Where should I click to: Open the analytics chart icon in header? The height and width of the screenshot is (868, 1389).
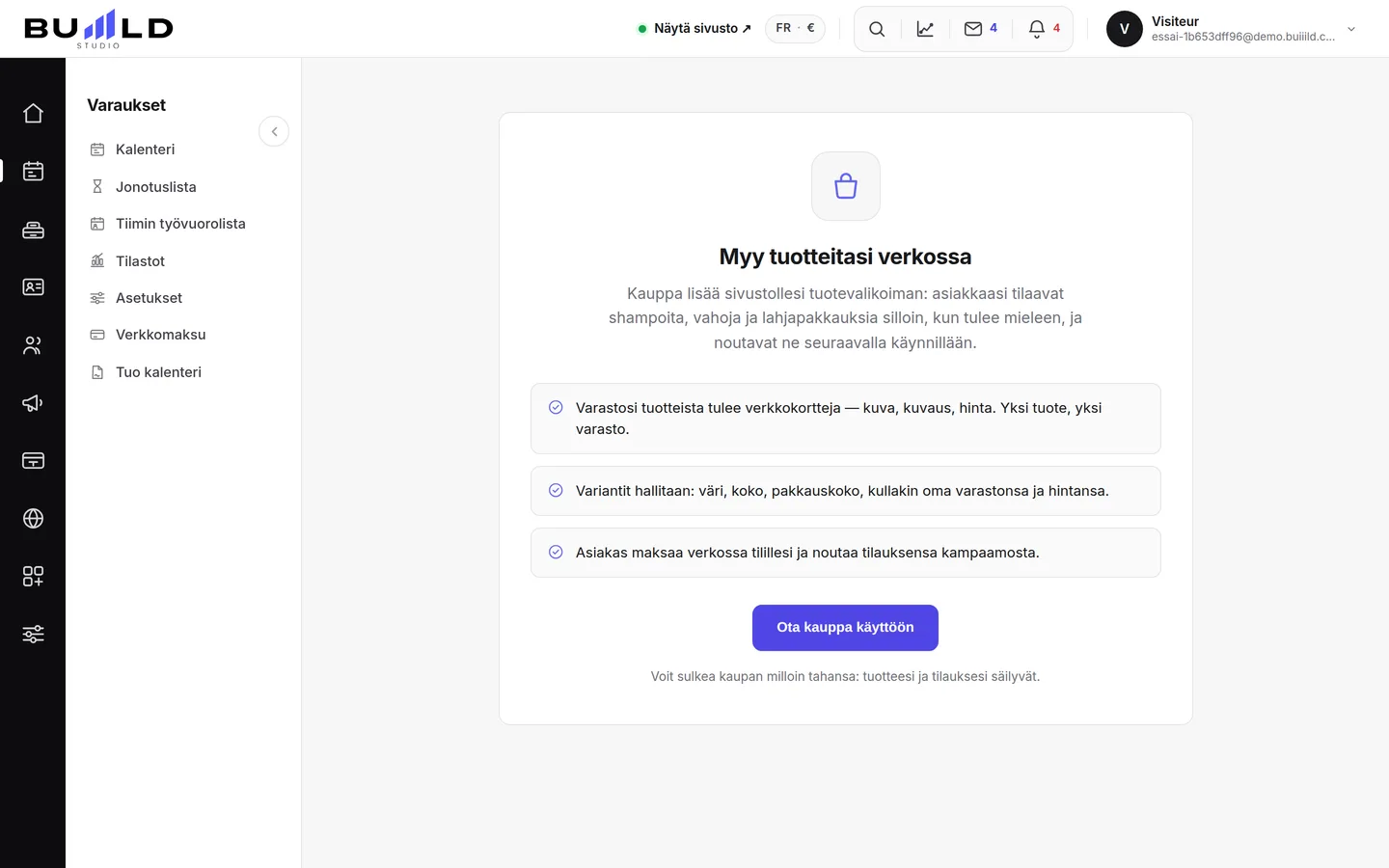point(925,29)
